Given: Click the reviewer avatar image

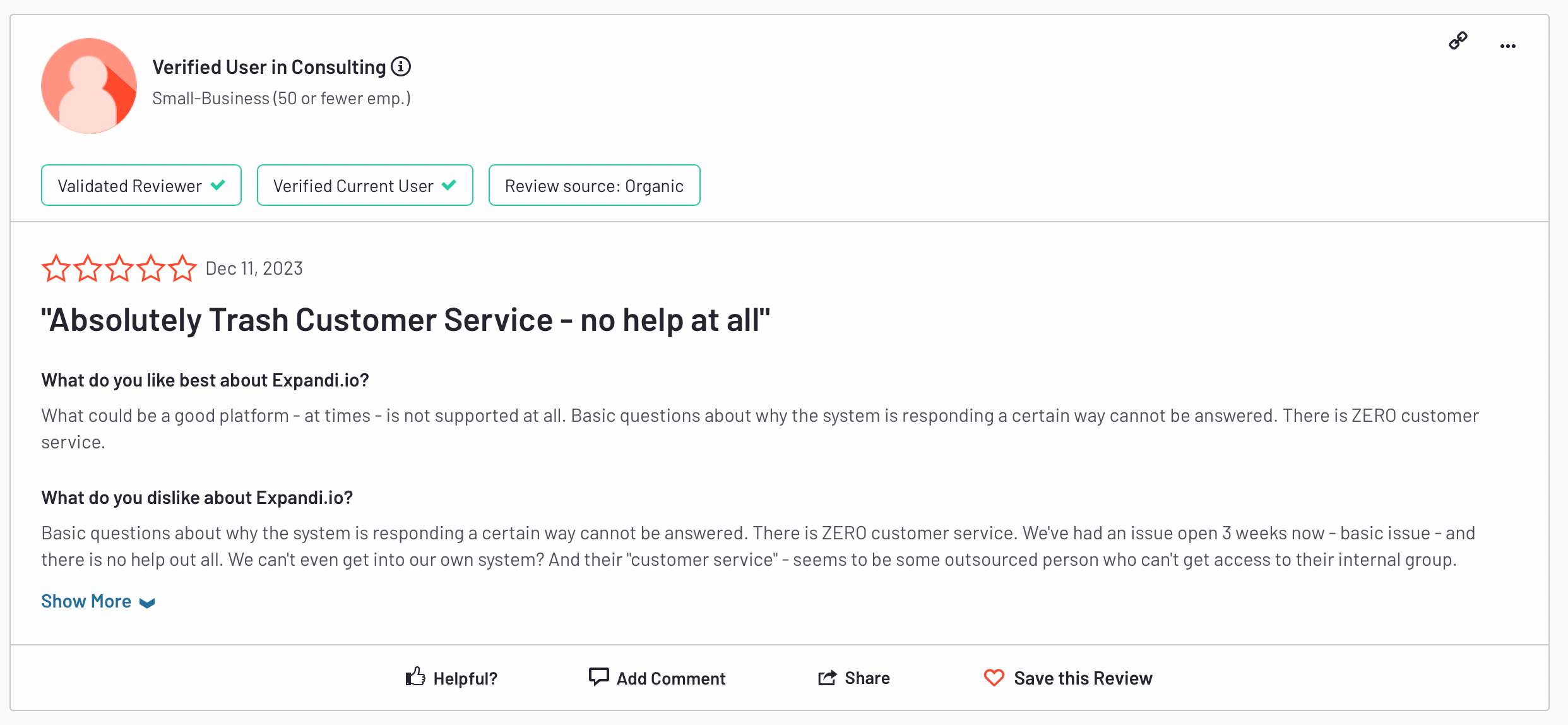Looking at the screenshot, I should (x=89, y=86).
